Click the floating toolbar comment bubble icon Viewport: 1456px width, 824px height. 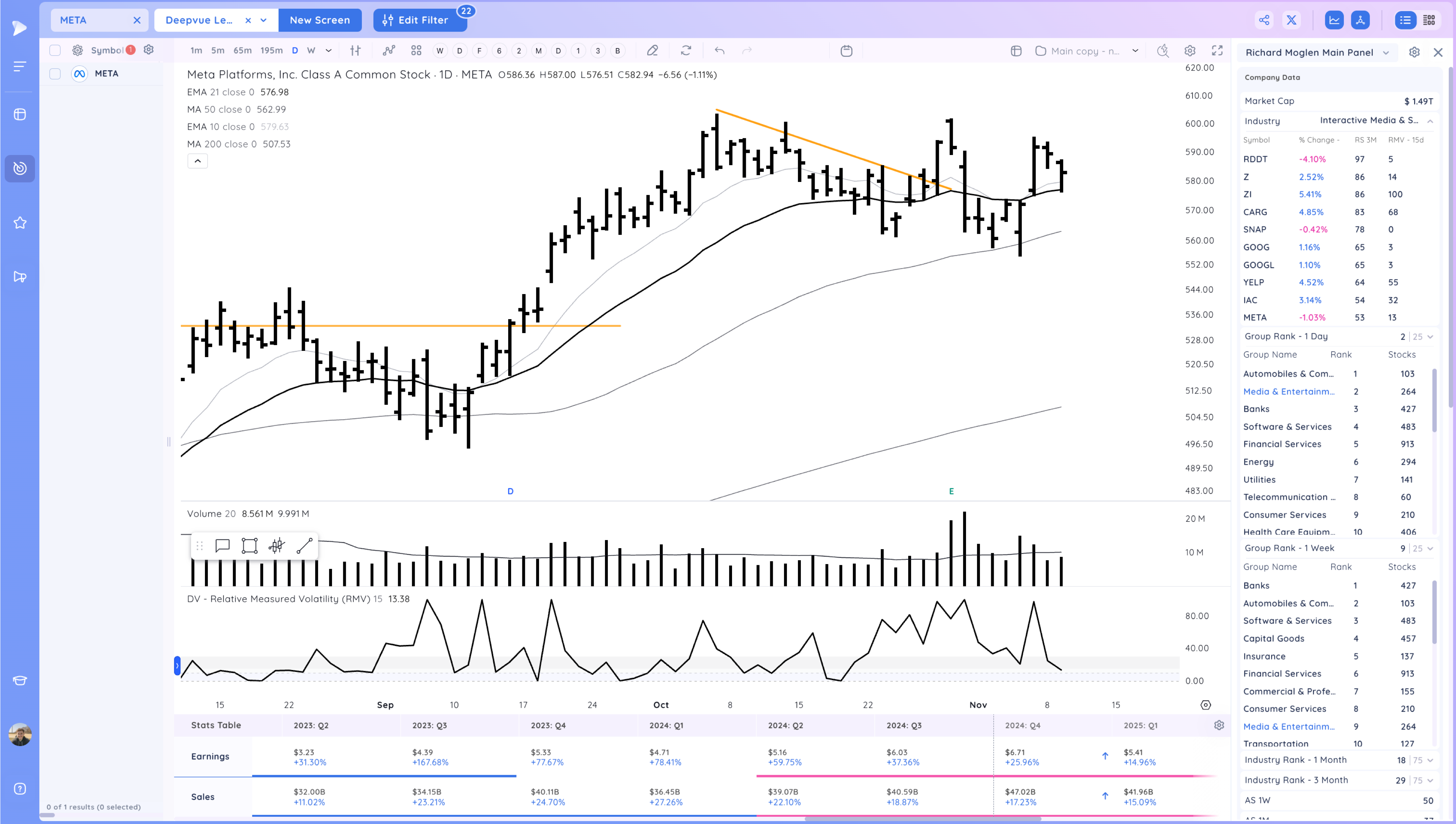click(x=222, y=546)
